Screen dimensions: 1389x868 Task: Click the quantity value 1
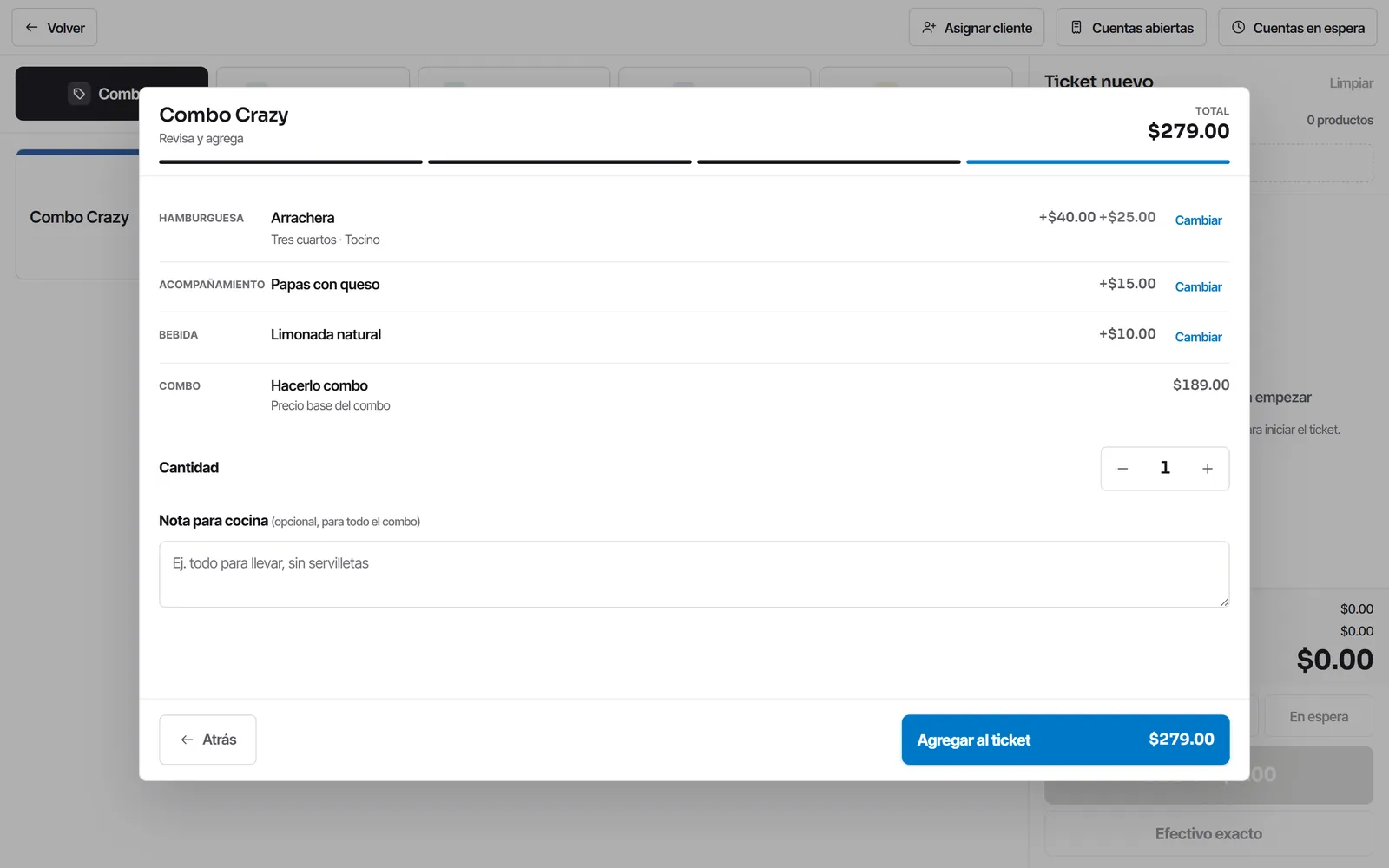1165,468
